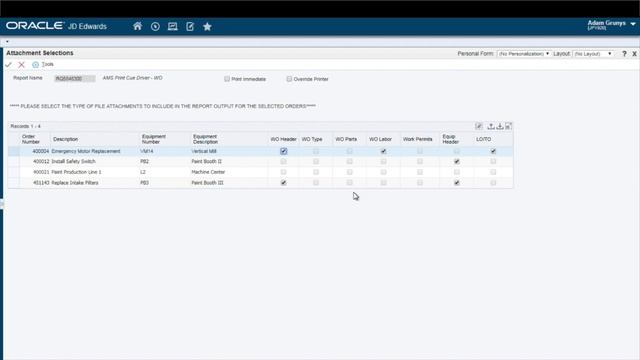Click the green OK checkmark icon
The image size is (640, 360).
9,64
